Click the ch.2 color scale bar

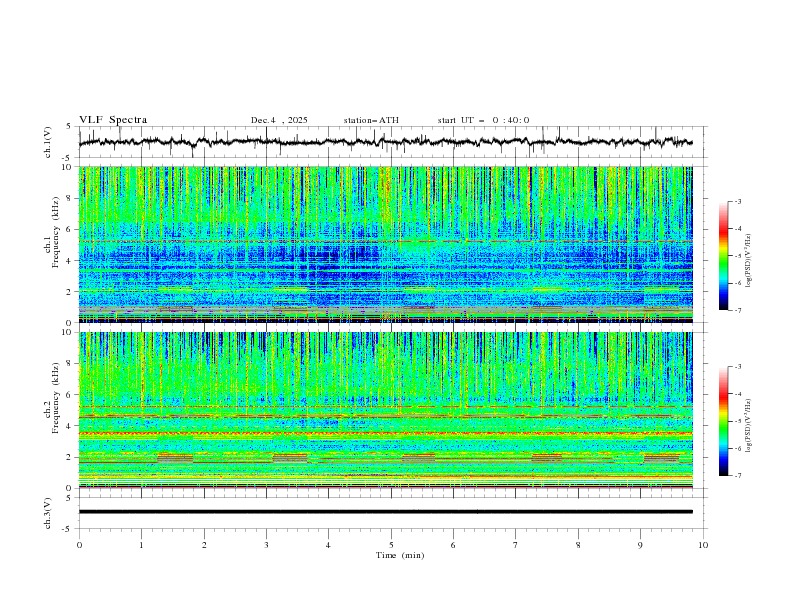point(723,421)
